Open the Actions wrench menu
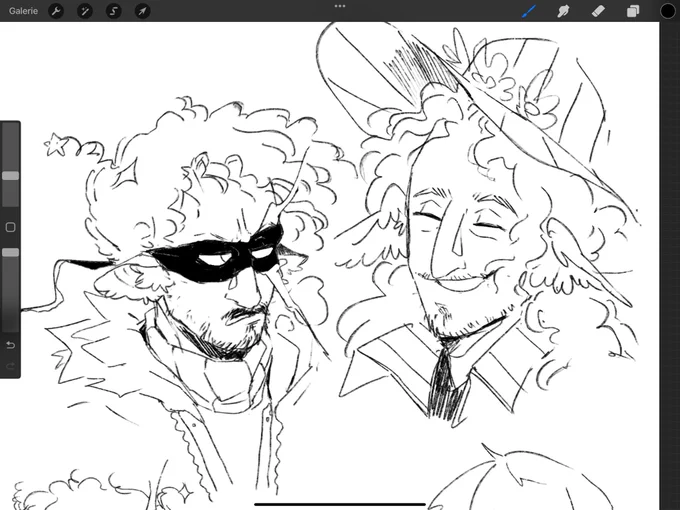This screenshot has width=680, height=510. click(56, 11)
